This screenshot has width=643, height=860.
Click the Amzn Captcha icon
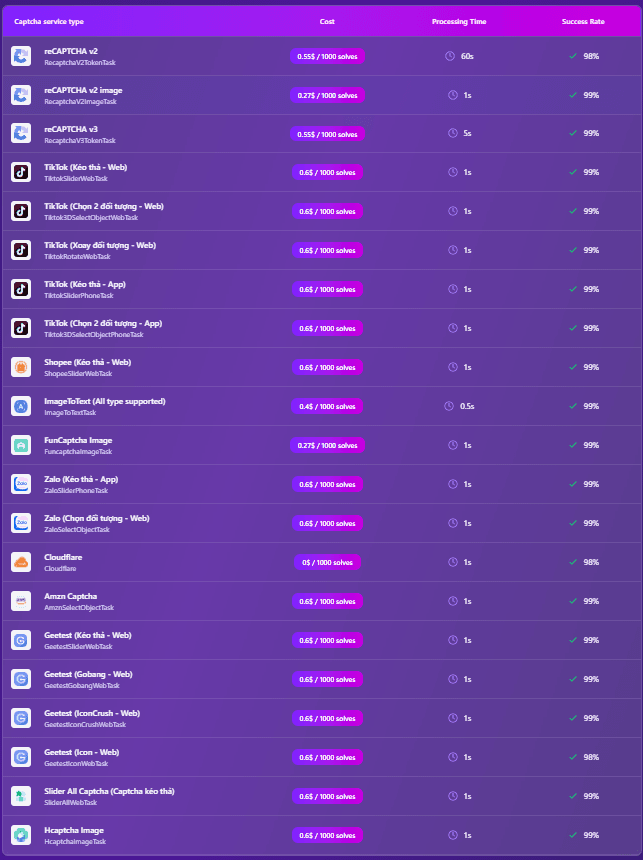[21, 601]
